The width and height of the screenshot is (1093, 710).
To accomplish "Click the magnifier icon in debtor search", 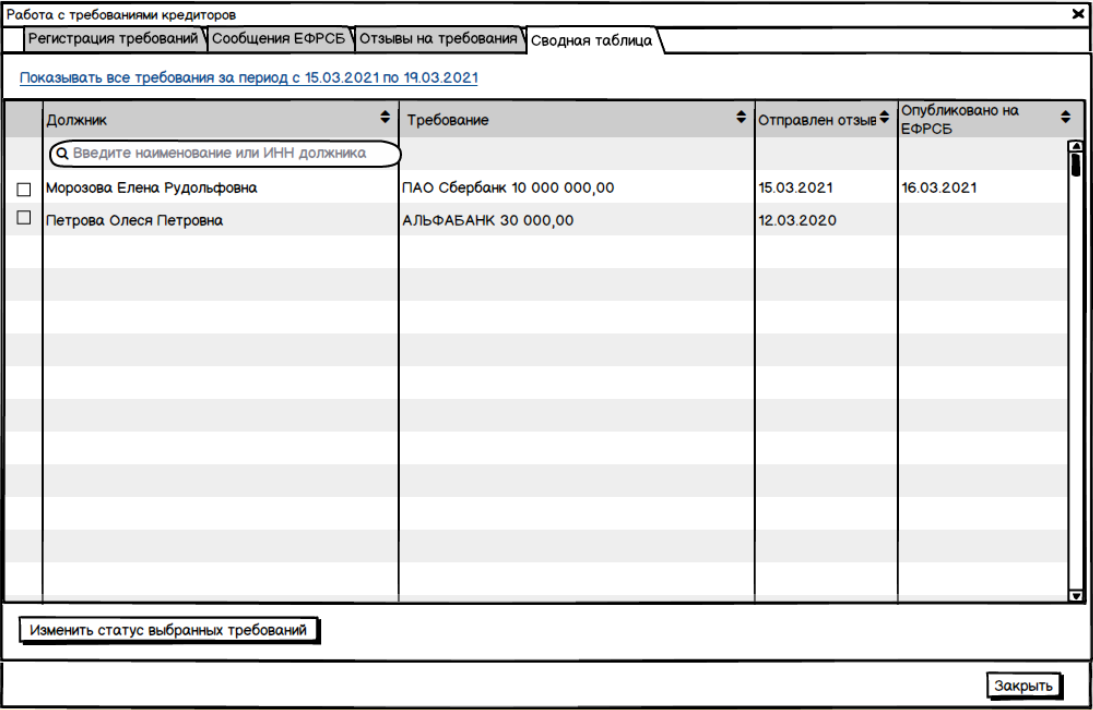I will (61, 154).
